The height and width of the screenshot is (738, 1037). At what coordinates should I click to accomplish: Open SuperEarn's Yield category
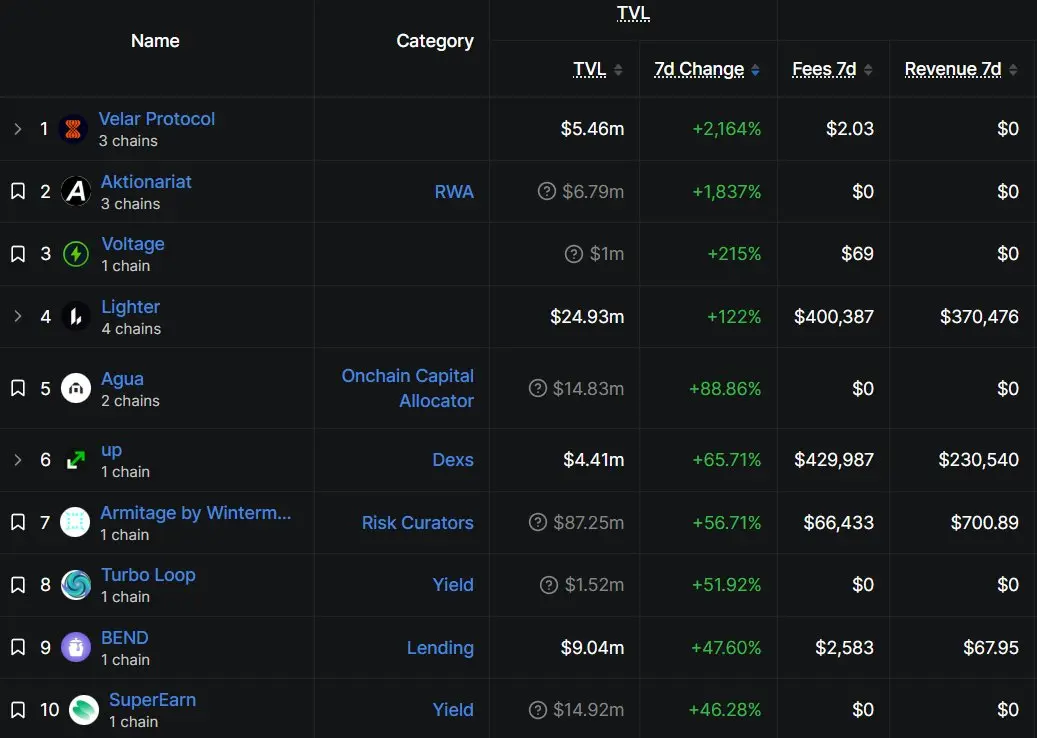453,710
